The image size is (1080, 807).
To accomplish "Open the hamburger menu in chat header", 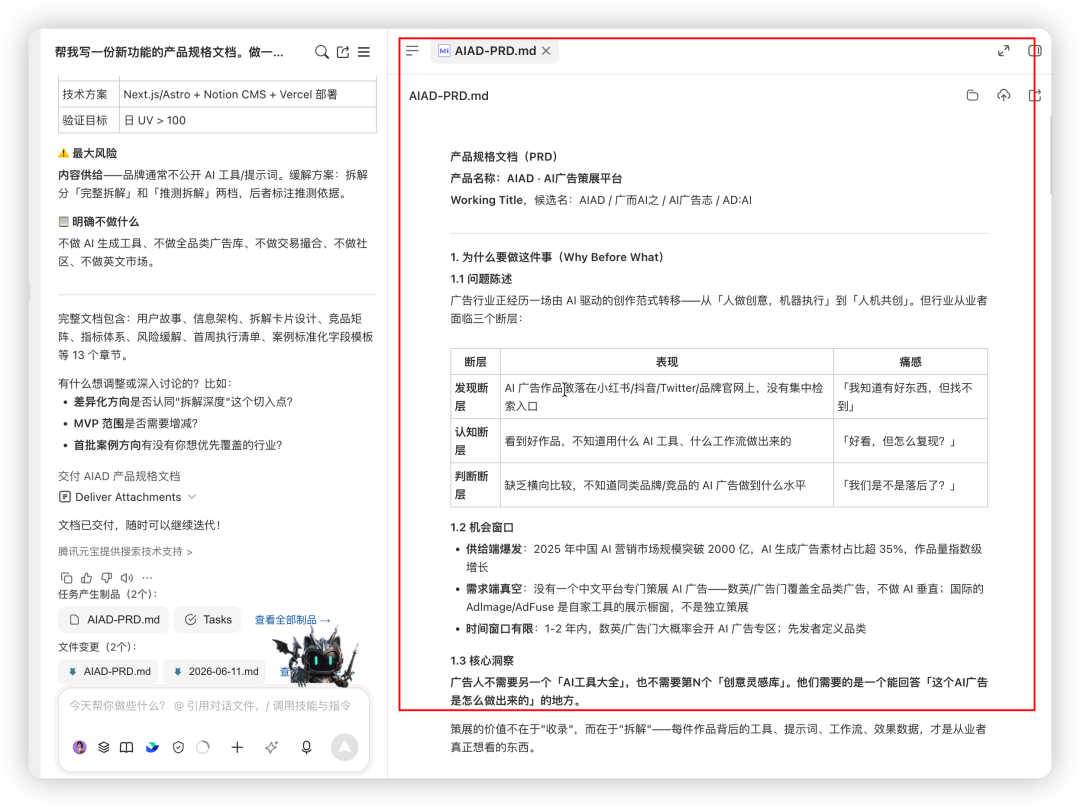I will 364,52.
